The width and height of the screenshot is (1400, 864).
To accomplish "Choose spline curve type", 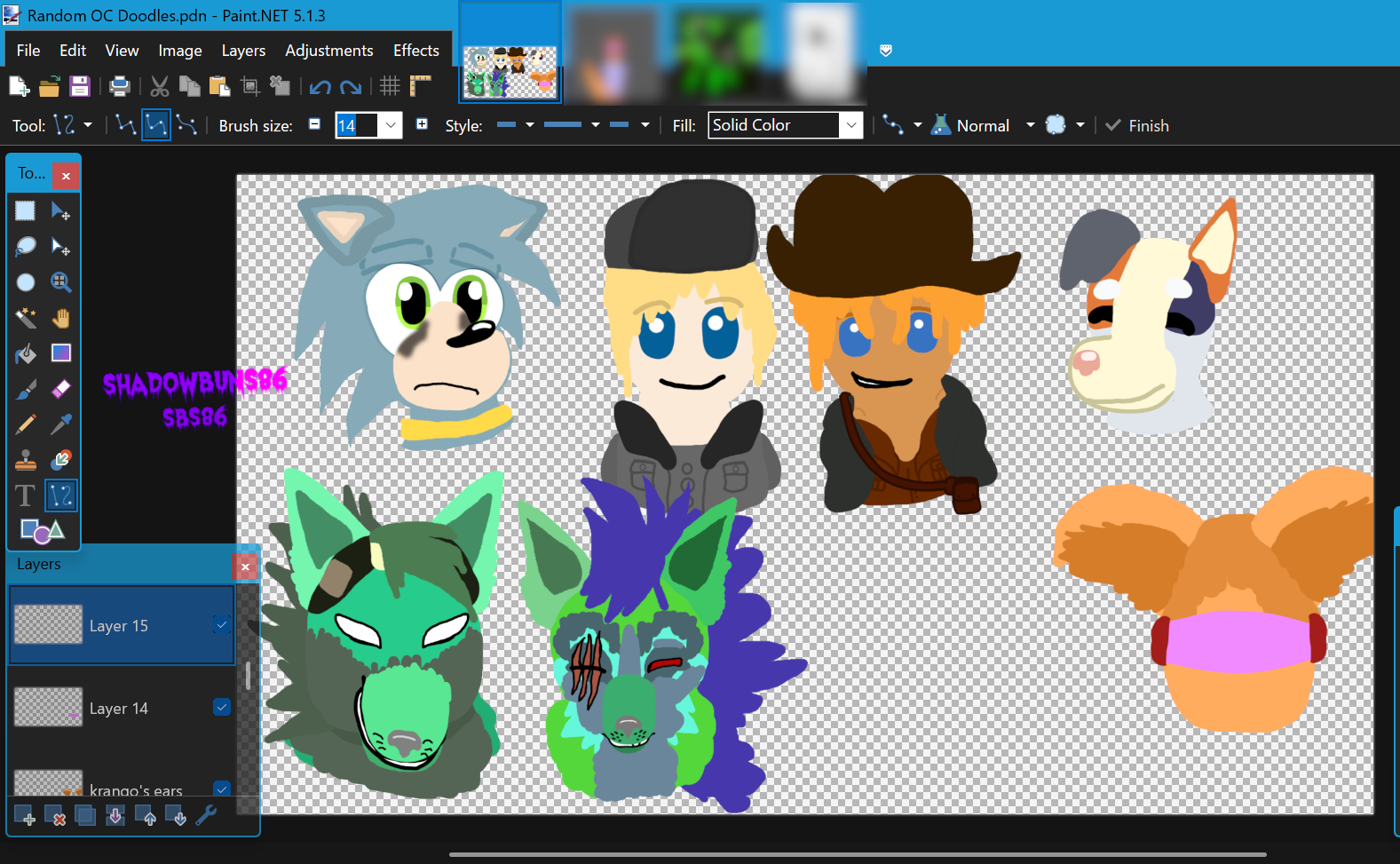I will point(156,125).
